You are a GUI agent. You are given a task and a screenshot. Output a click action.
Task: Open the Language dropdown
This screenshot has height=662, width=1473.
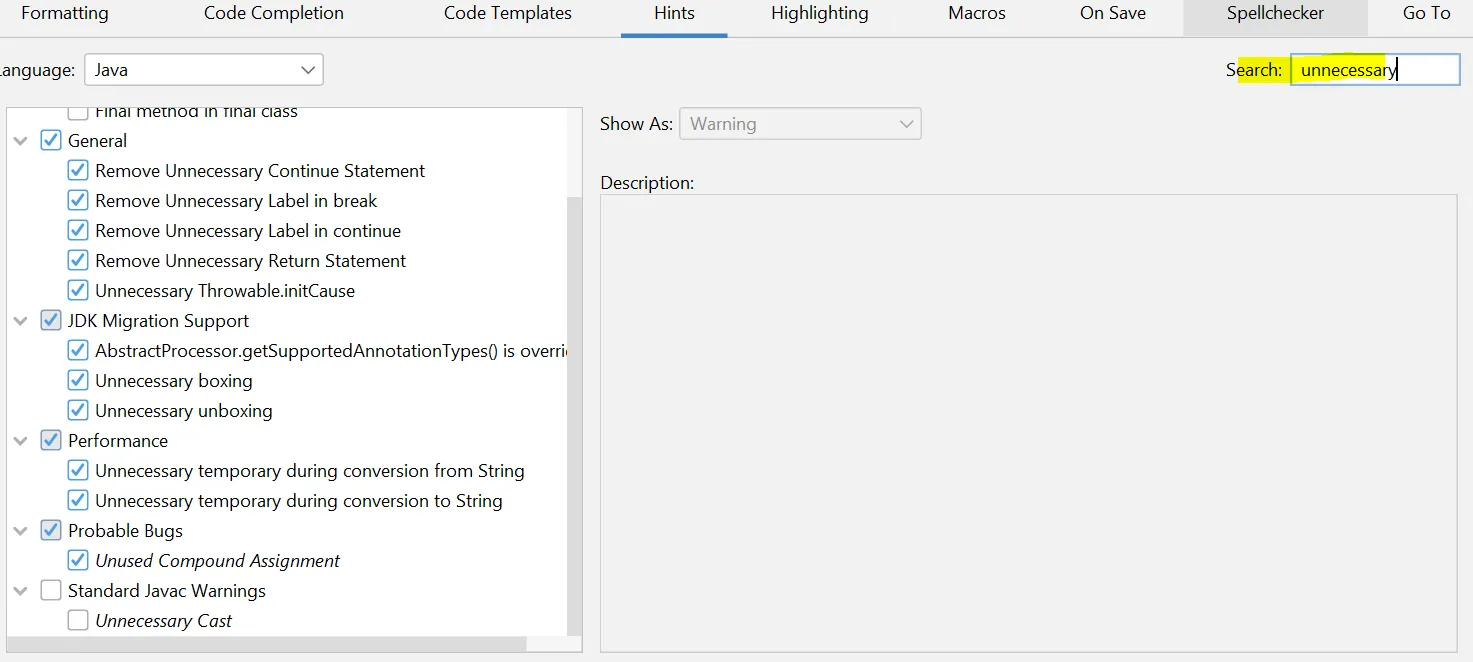pyautogui.click(x=203, y=70)
